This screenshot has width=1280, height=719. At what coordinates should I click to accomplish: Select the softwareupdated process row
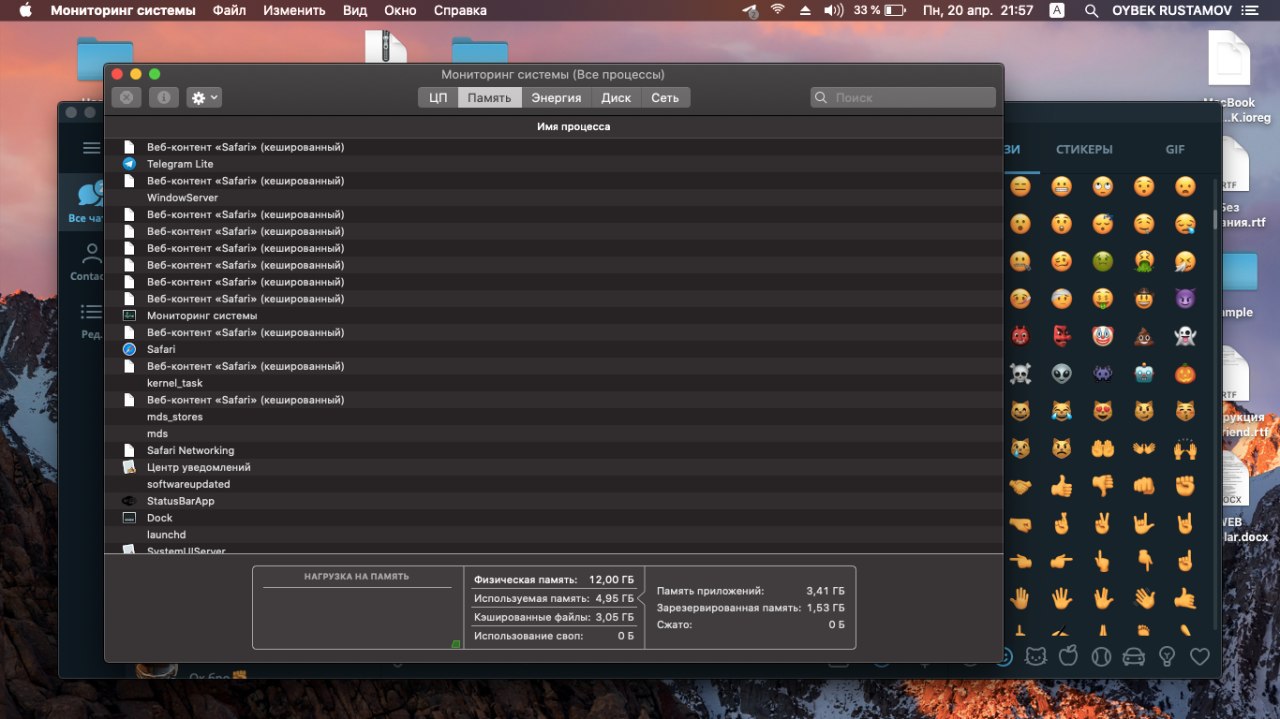click(554, 484)
